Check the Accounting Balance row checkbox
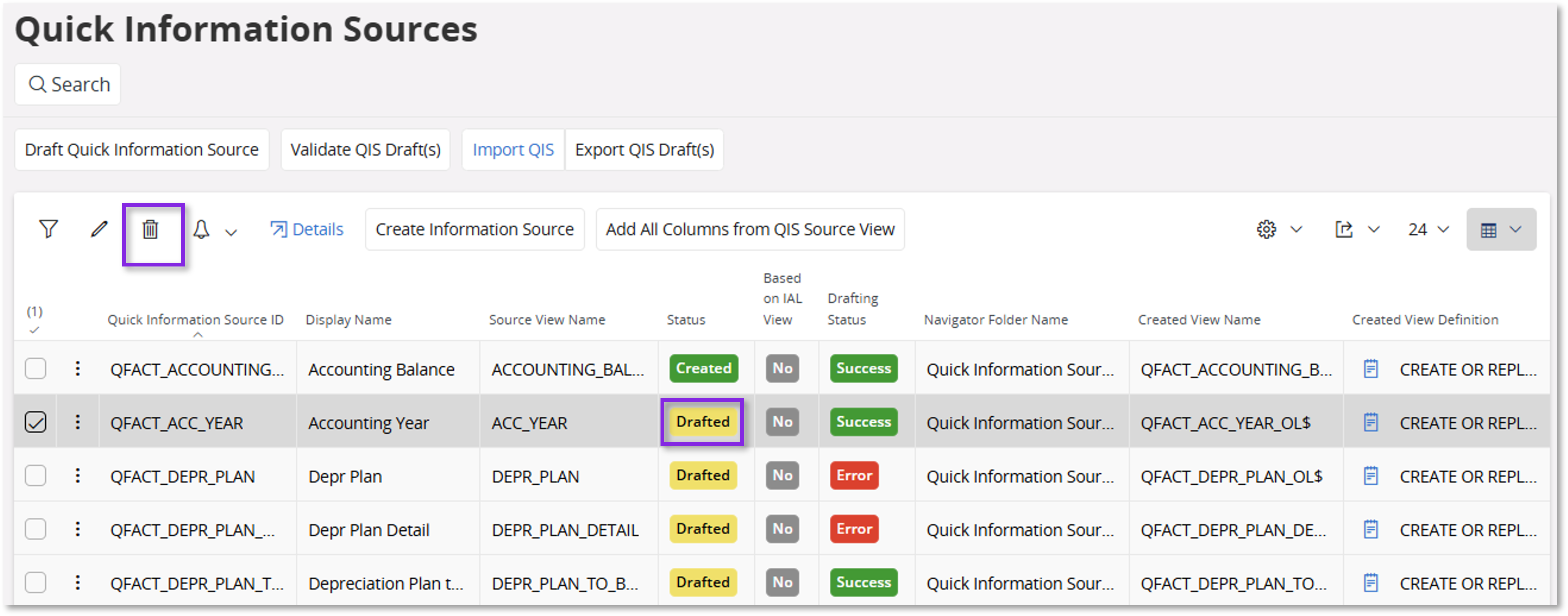The height and width of the screenshot is (616, 1568). pyautogui.click(x=35, y=368)
